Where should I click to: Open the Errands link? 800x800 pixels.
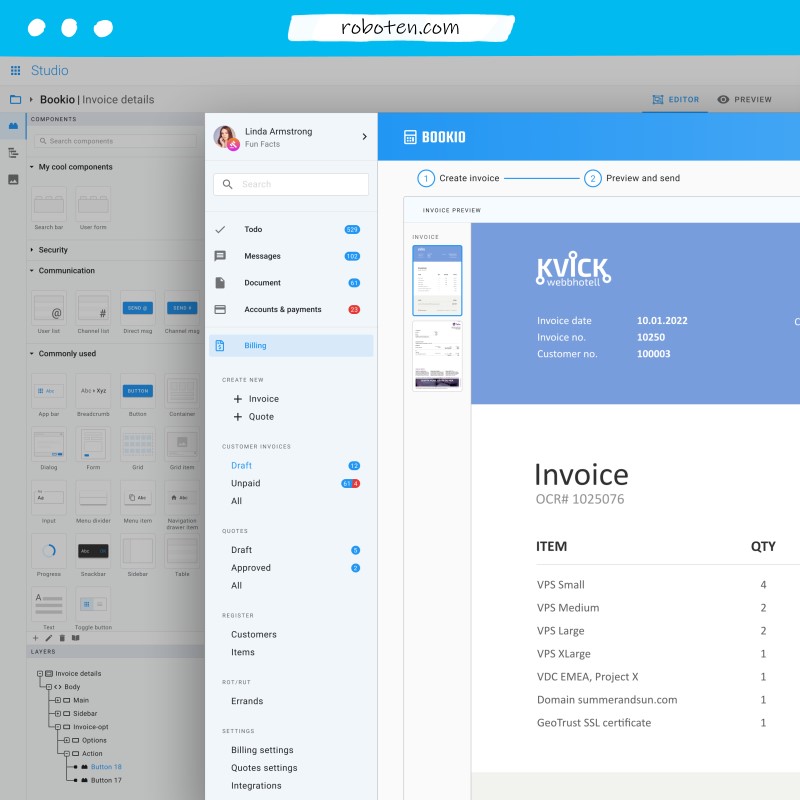coord(247,701)
